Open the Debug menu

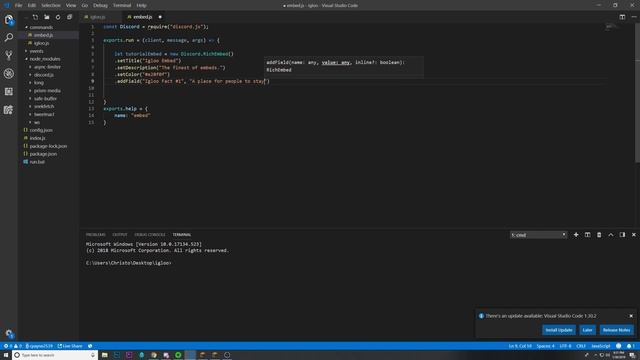pos(100,5)
